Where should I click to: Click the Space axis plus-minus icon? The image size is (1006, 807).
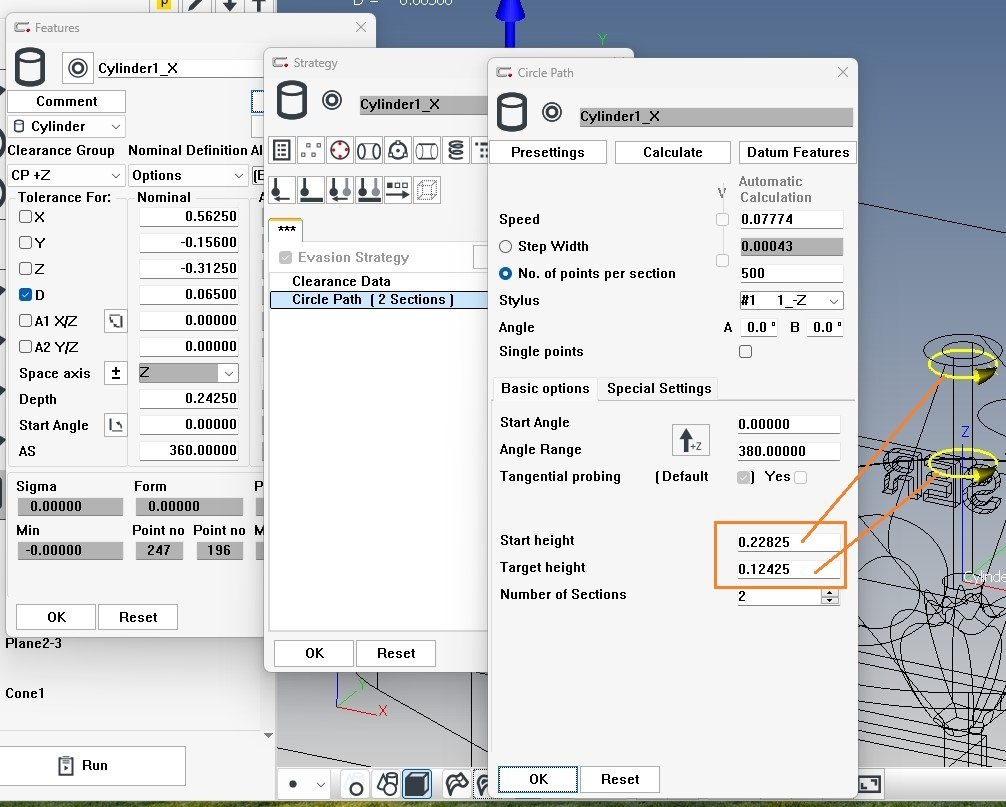click(x=116, y=373)
